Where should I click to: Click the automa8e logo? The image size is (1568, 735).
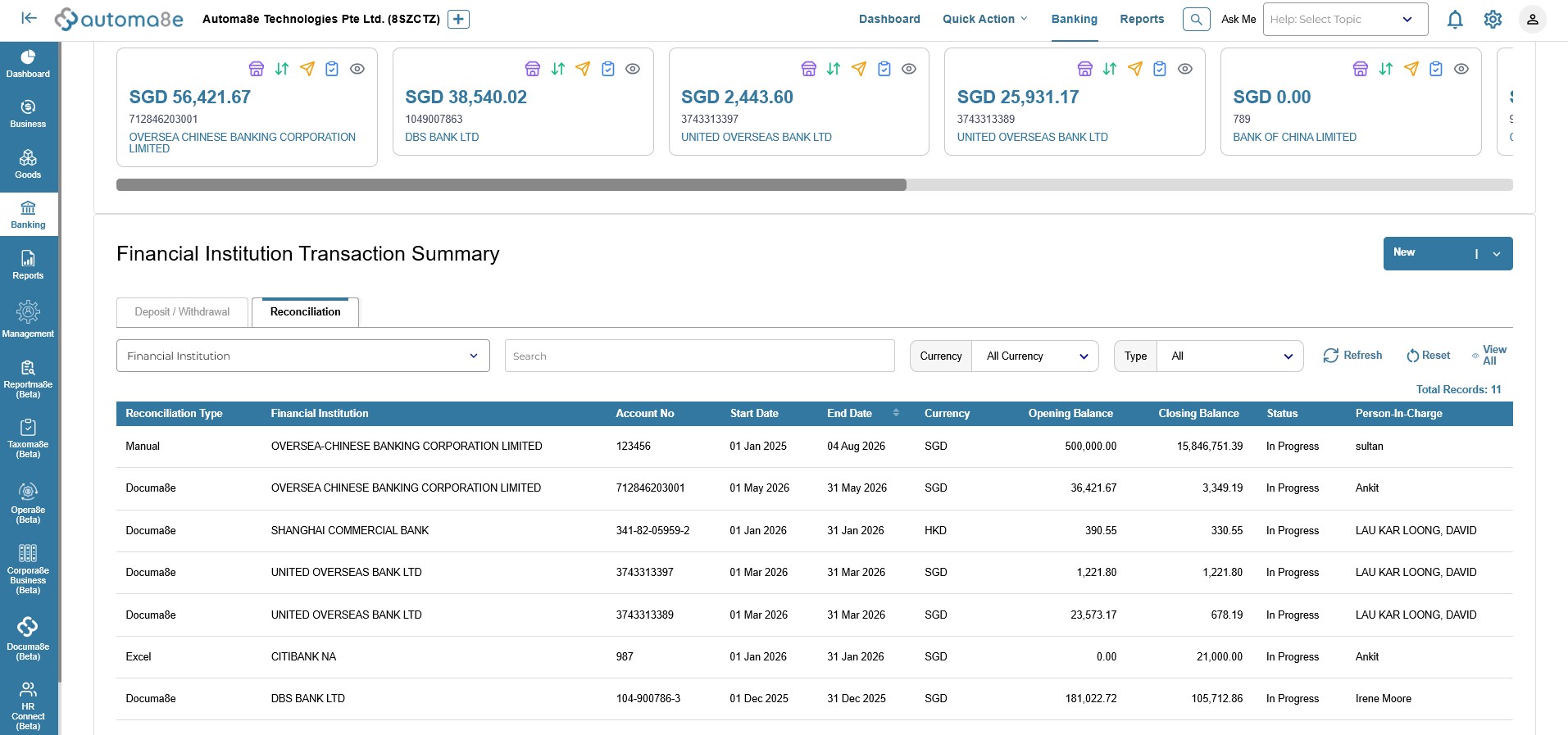pos(119,19)
